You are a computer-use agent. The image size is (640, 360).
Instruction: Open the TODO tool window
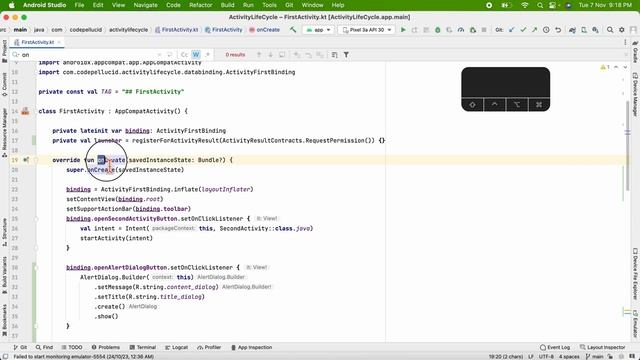pyautogui.click(x=72, y=347)
